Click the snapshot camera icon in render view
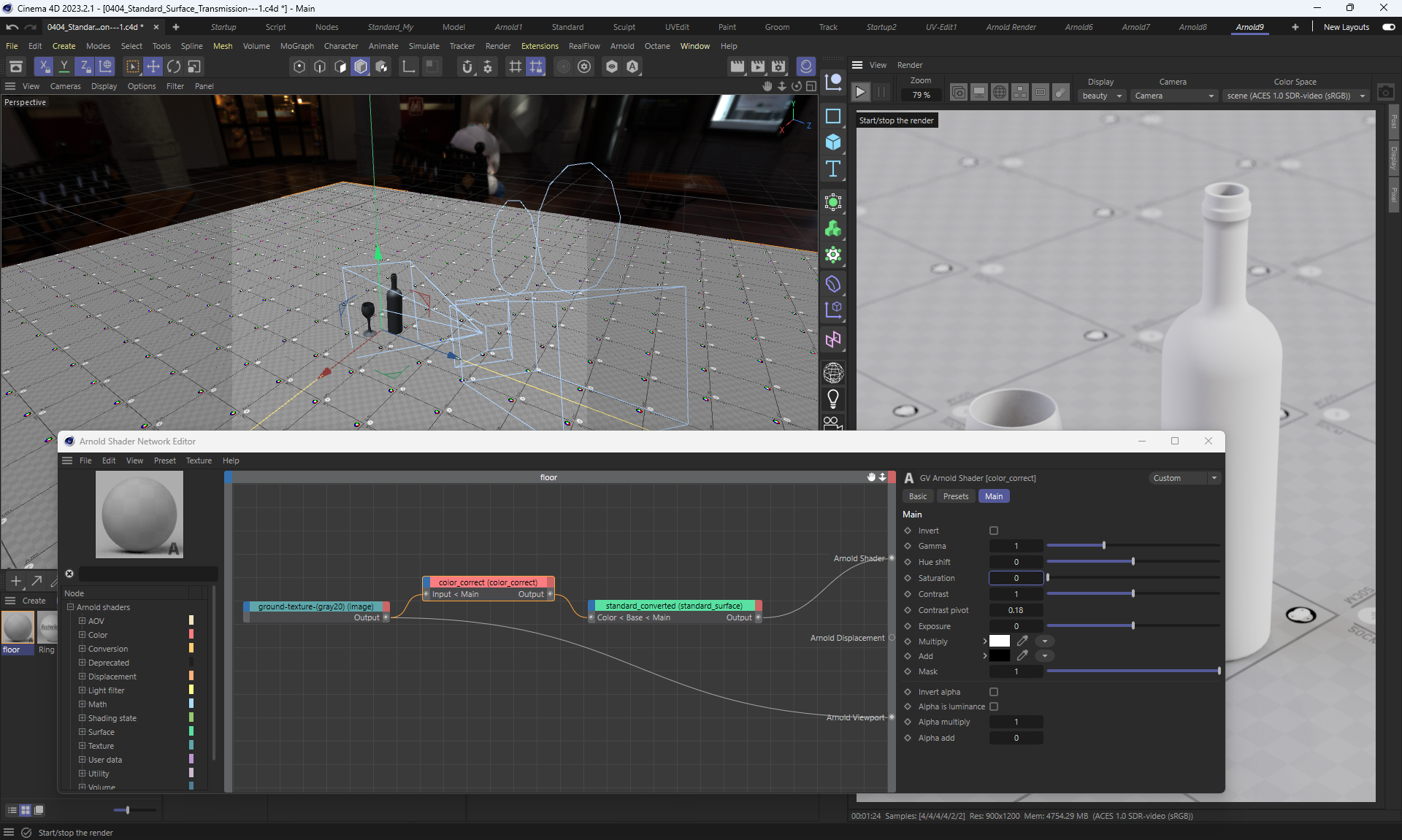Image resolution: width=1402 pixels, height=840 pixels. (1385, 93)
